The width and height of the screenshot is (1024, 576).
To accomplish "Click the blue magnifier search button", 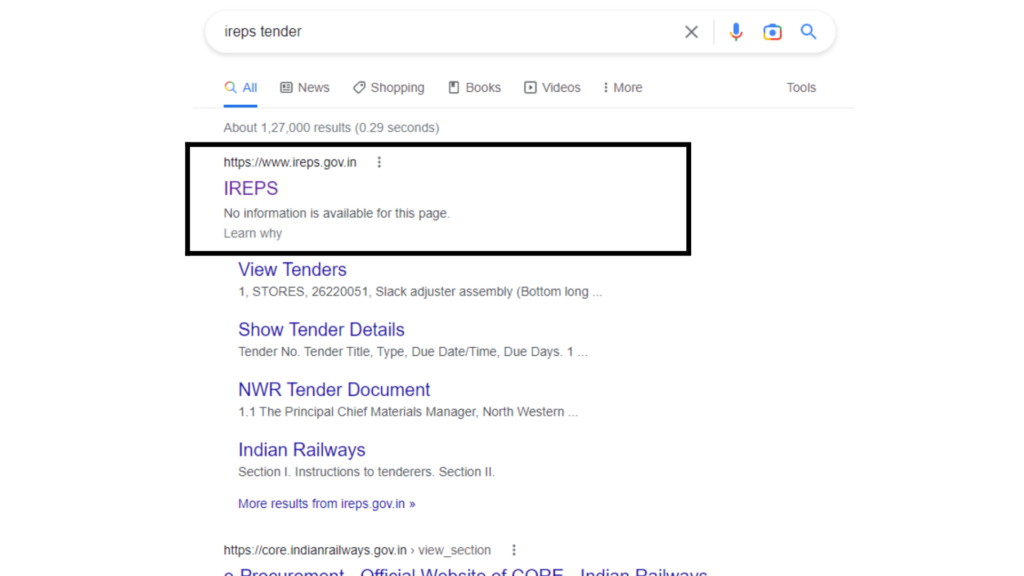I will [808, 32].
